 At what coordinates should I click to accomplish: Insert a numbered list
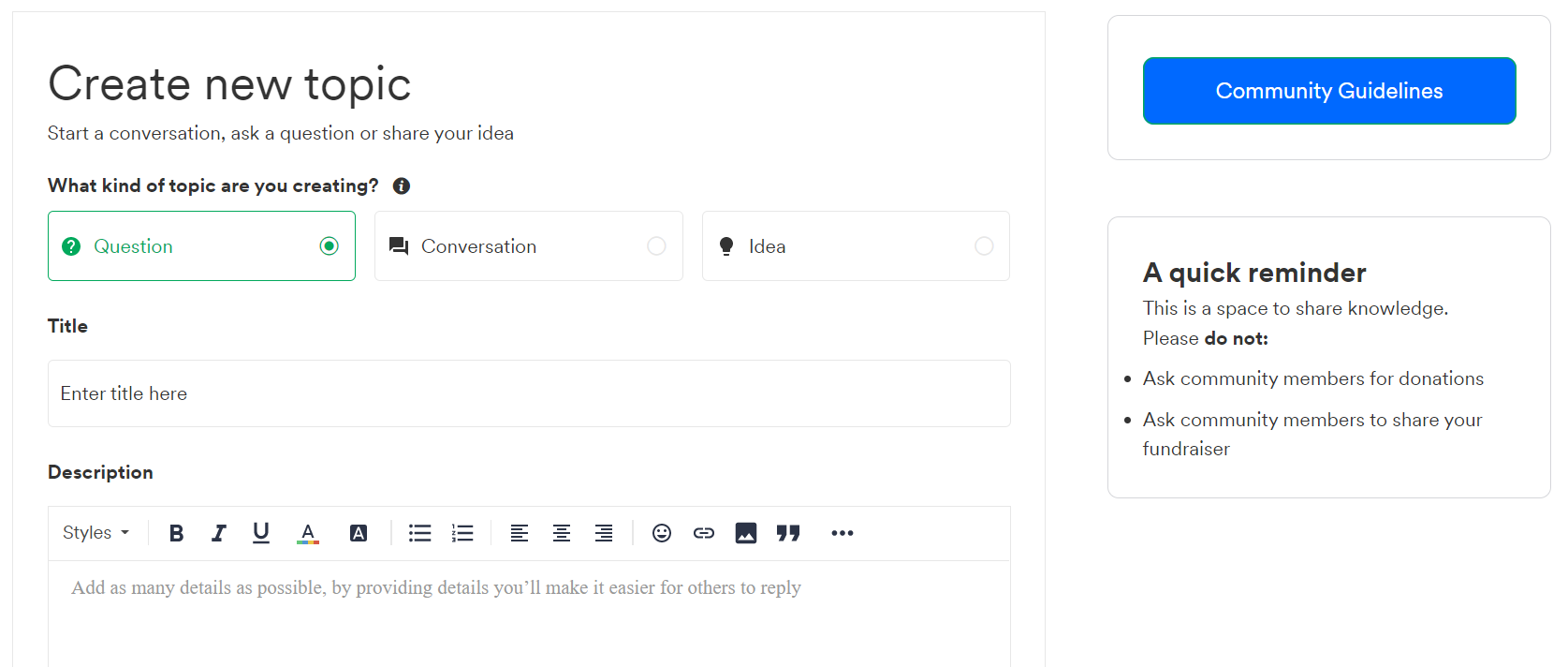[462, 533]
